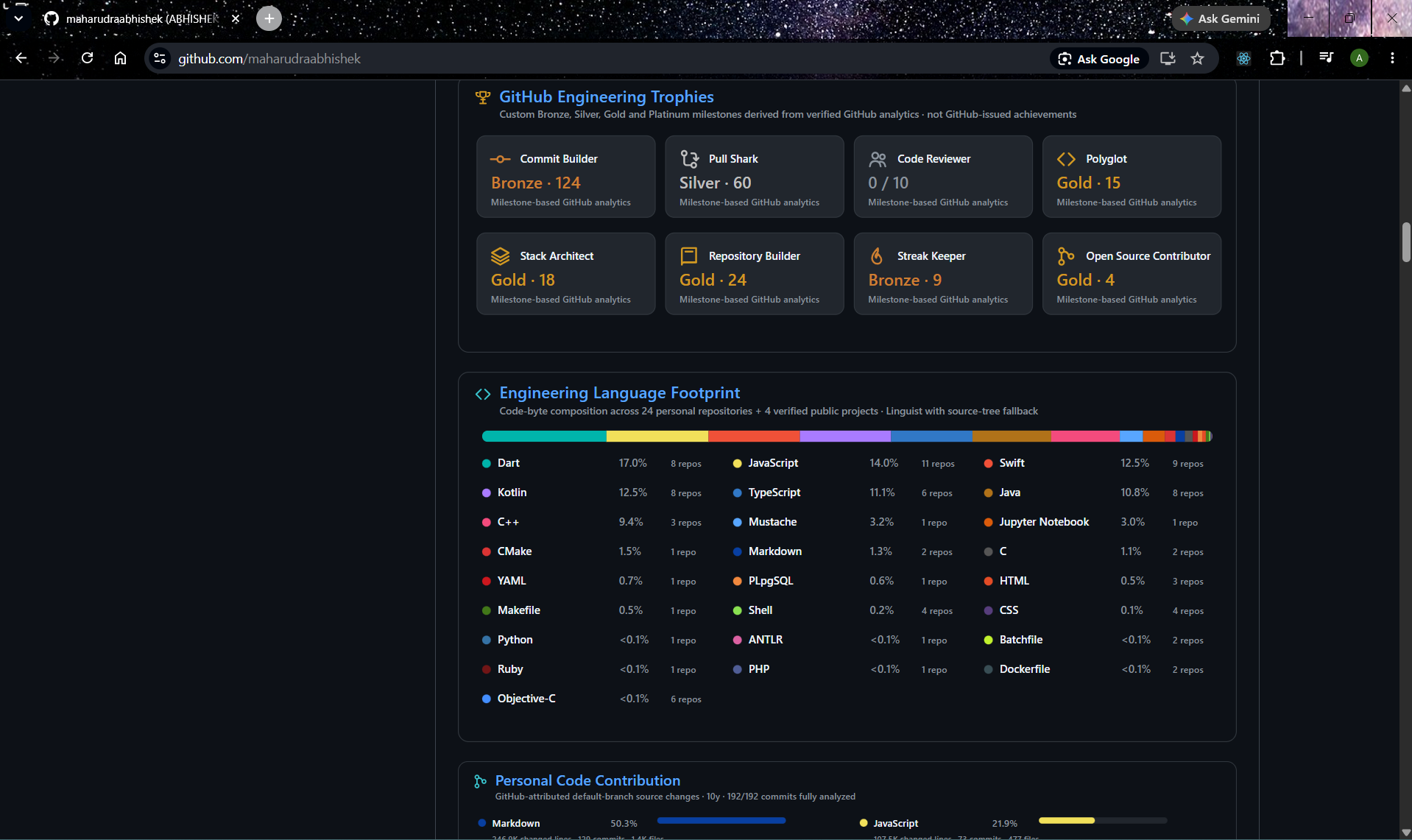The height and width of the screenshot is (840, 1412).
Task: Click the Dockerfile language row label
Action: click(1024, 669)
